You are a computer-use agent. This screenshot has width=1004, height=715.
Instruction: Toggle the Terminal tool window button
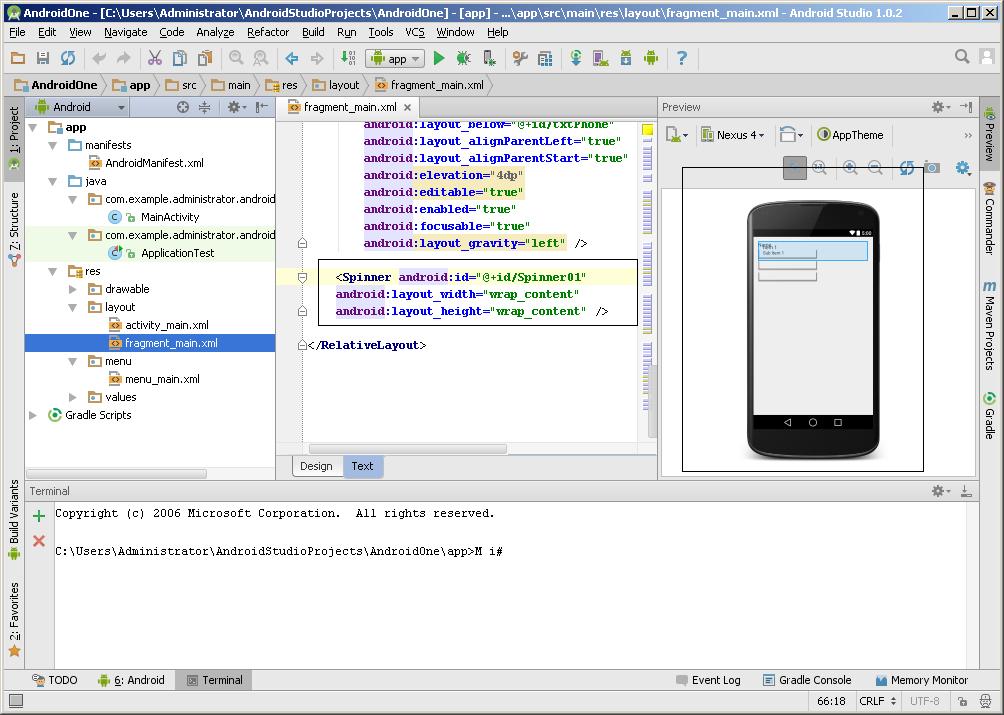coord(212,680)
